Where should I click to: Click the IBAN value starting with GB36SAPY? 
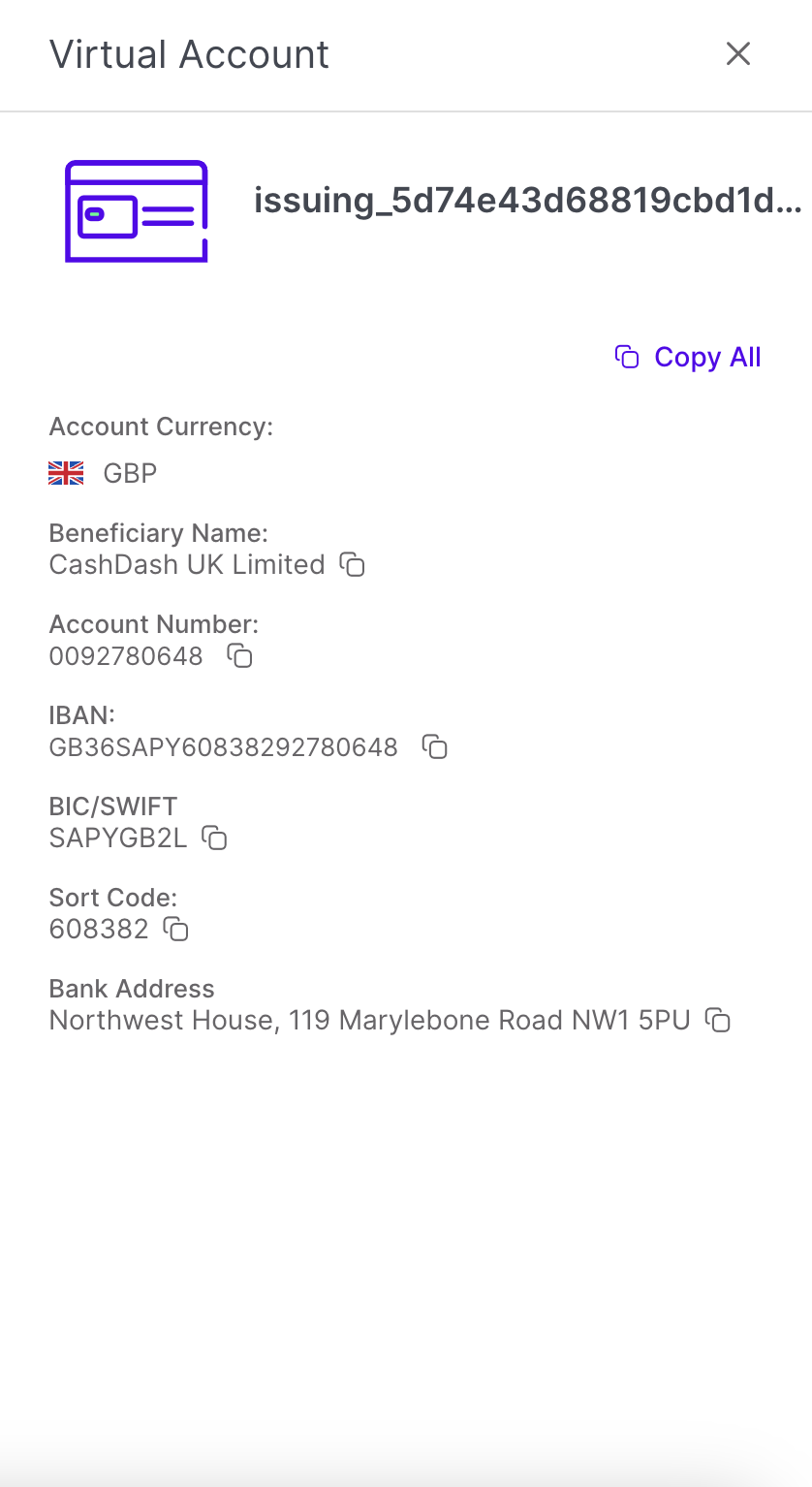tap(223, 747)
